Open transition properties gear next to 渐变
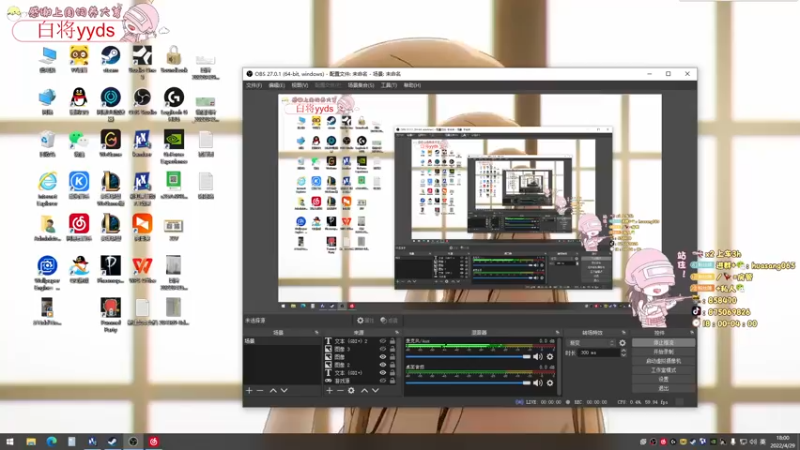Screen dimensions: 800x450 [x=622, y=343]
